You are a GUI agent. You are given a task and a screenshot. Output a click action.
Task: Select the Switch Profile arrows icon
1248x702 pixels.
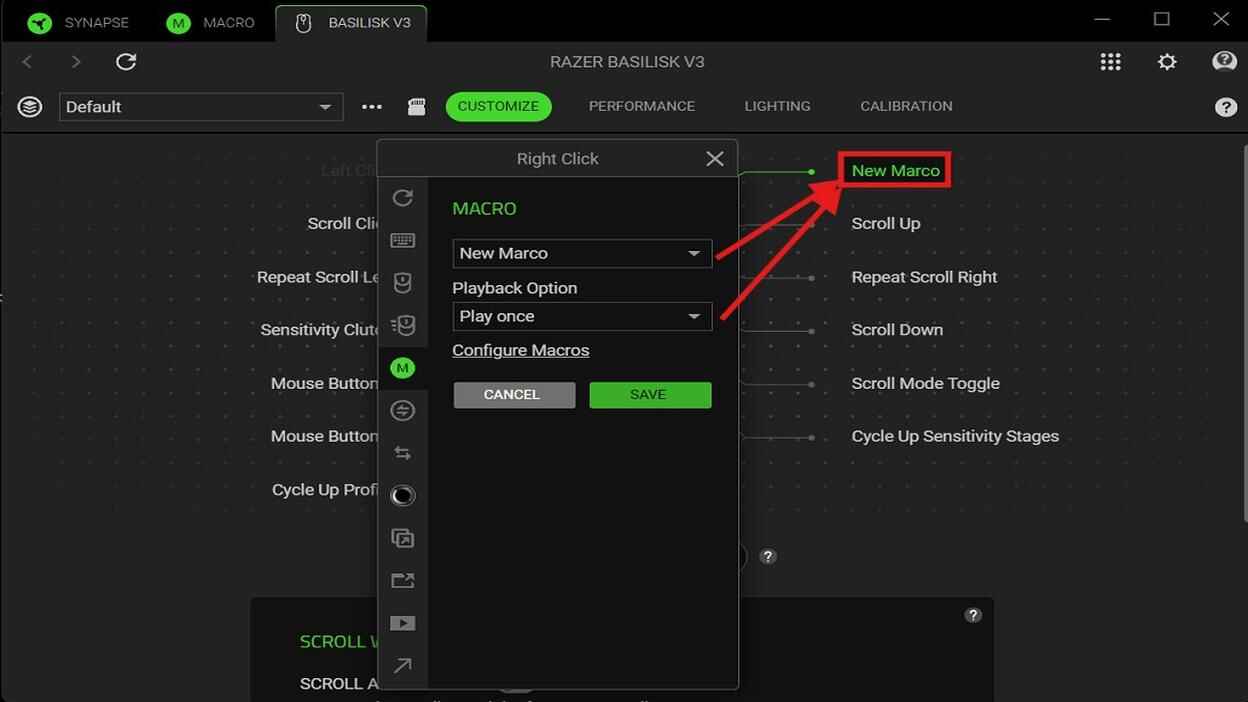pos(402,453)
